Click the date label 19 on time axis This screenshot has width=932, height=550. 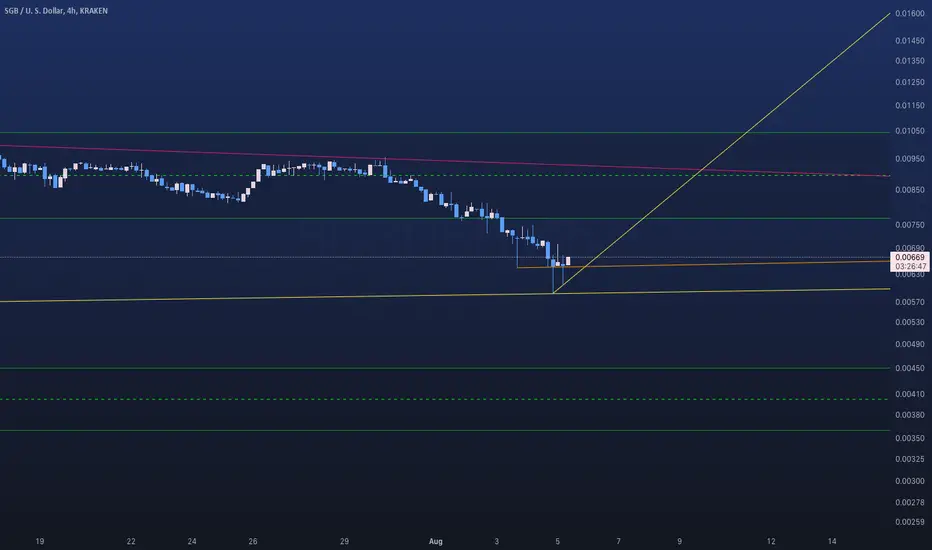pyautogui.click(x=40, y=541)
